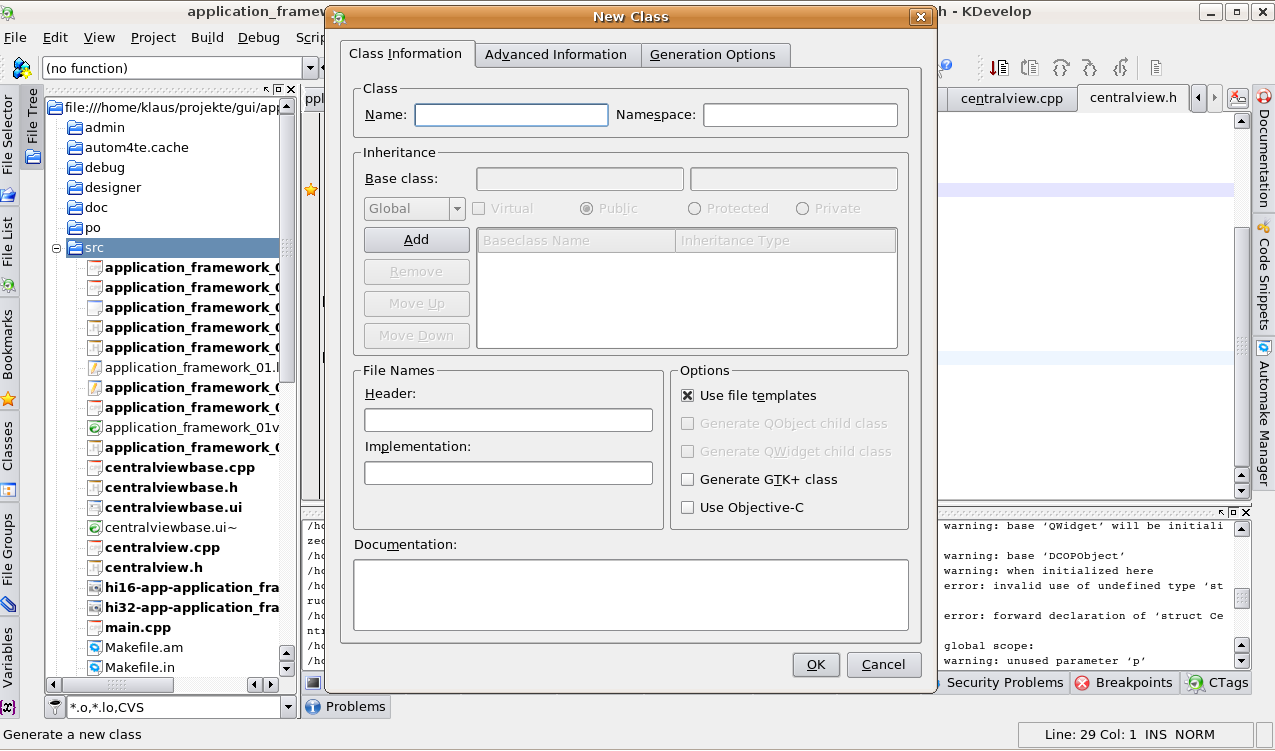Tick the Virtual inheritance checkbox
Image resolution: width=1275 pixels, height=751 pixels.
tap(478, 208)
